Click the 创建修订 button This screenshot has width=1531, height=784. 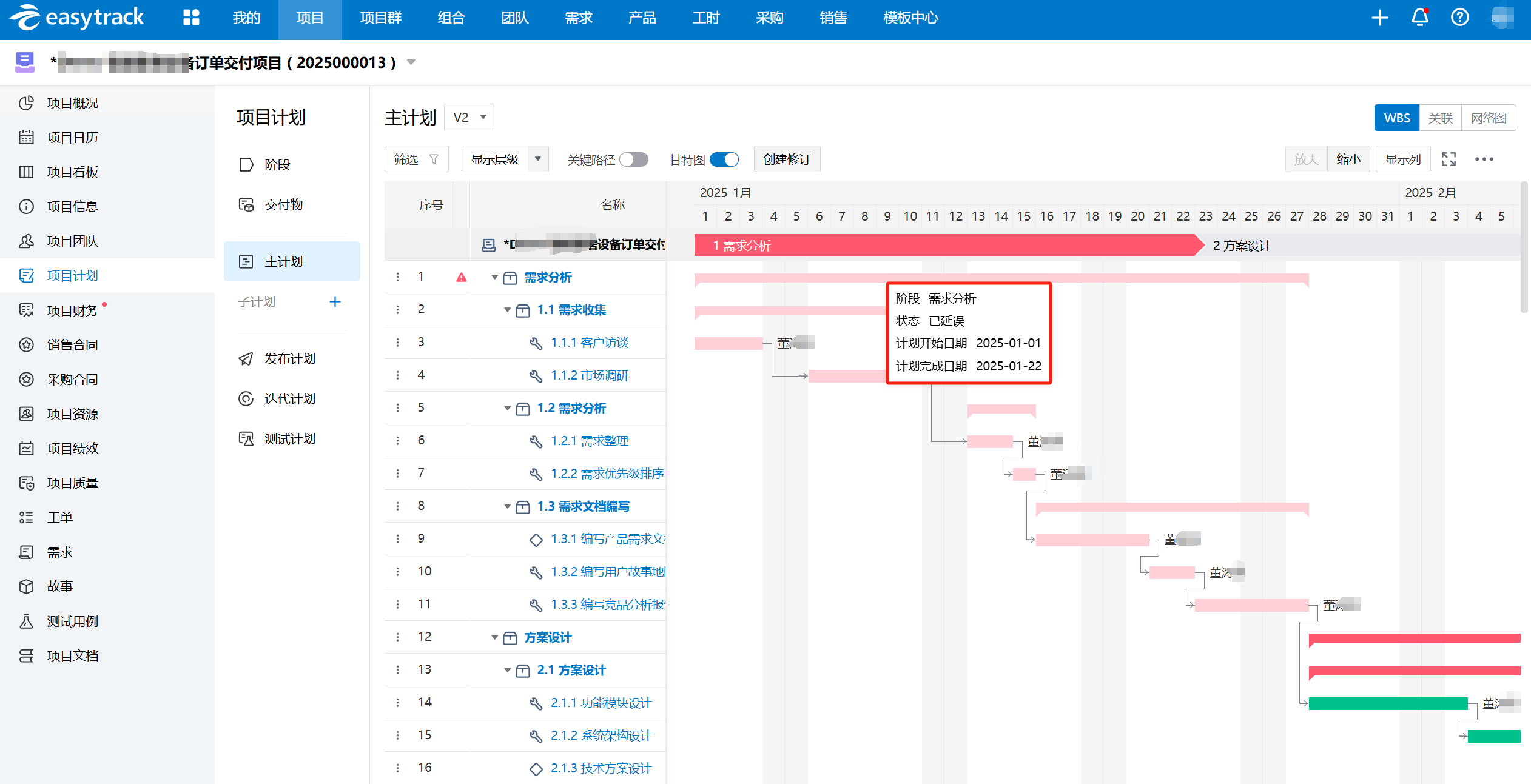point(786,159)
